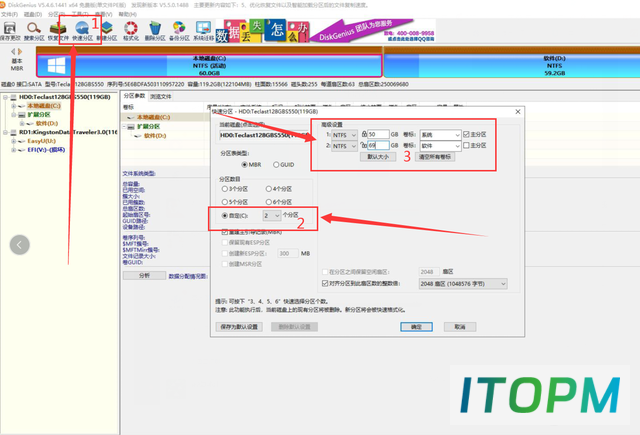Select the software (D:) 59.2GB partition bar
The width and height of the screenshot is (640, 435).
coord(512,66)
